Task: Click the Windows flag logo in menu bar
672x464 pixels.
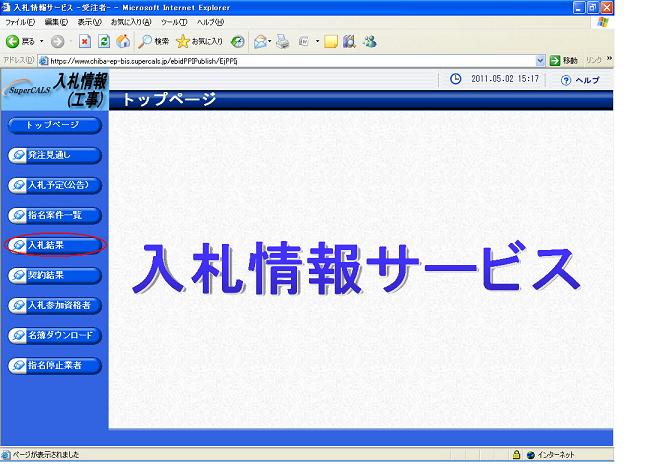Action: [603, 22]
